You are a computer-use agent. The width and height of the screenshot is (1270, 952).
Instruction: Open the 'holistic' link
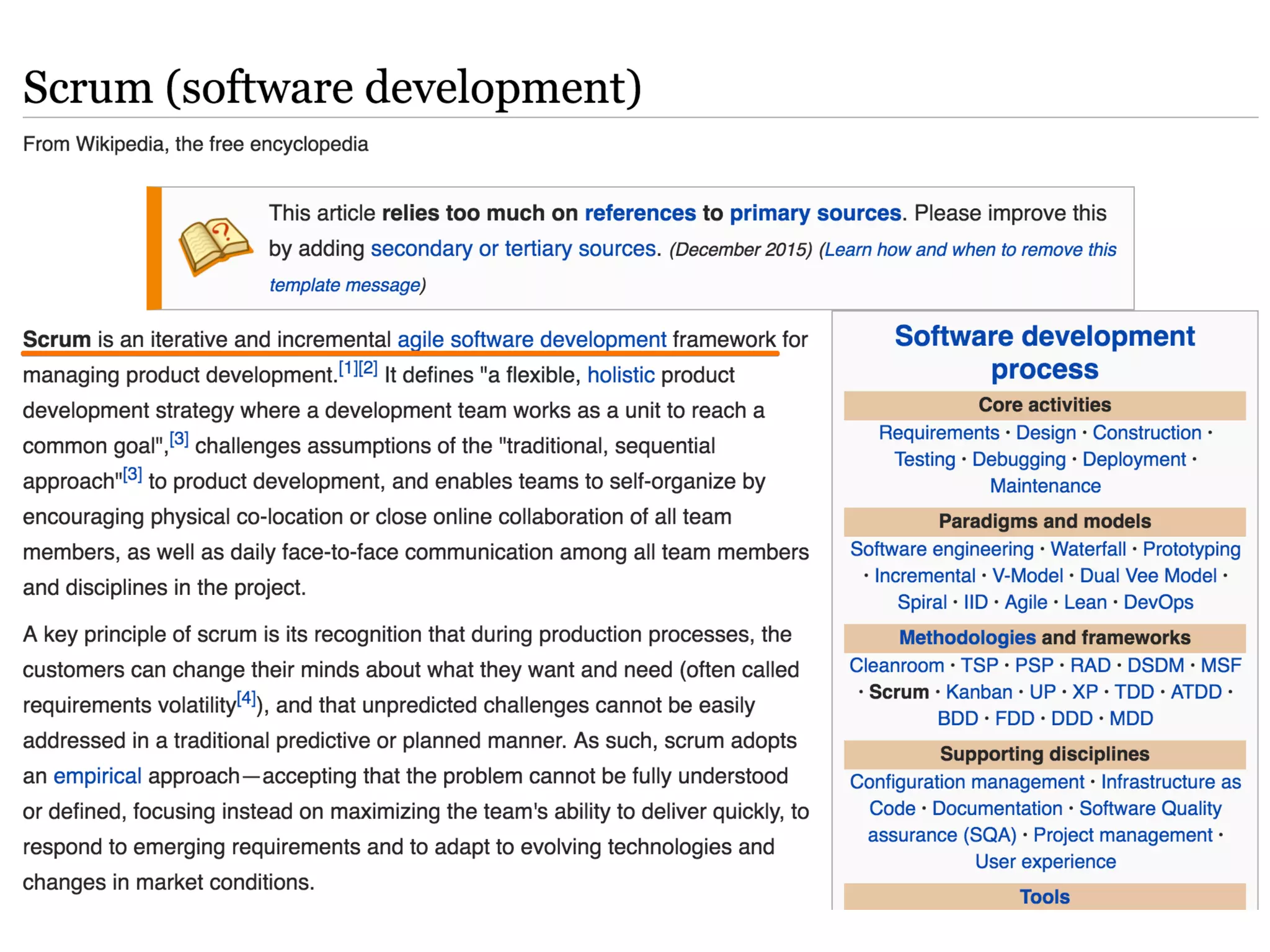pyautogui.click(x=620, y=375)
